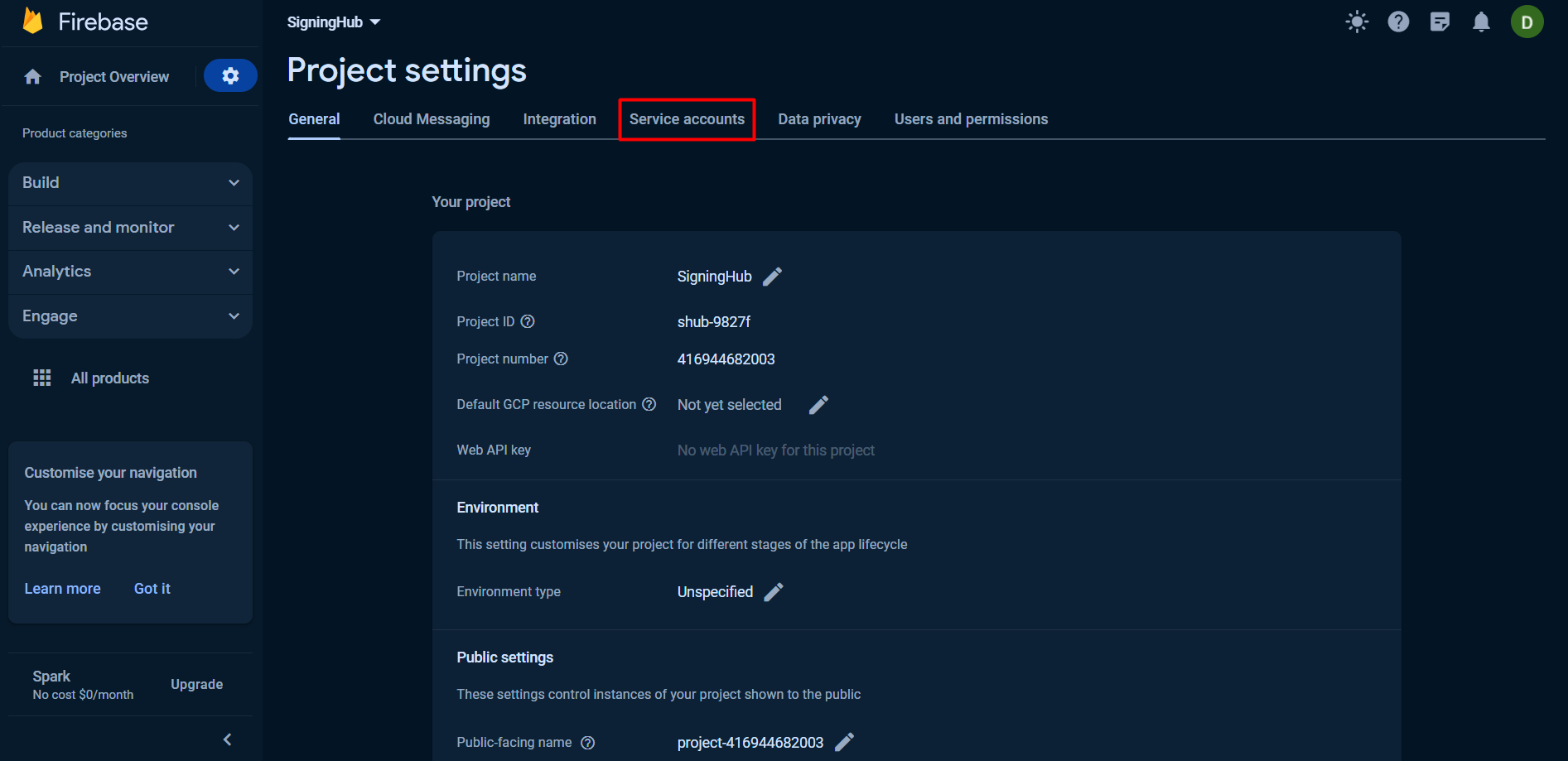Image resolution: width=1568 pixels, height=761 pixels.
Task: Click the Learn more link
Action: click(x=62, y=589)
